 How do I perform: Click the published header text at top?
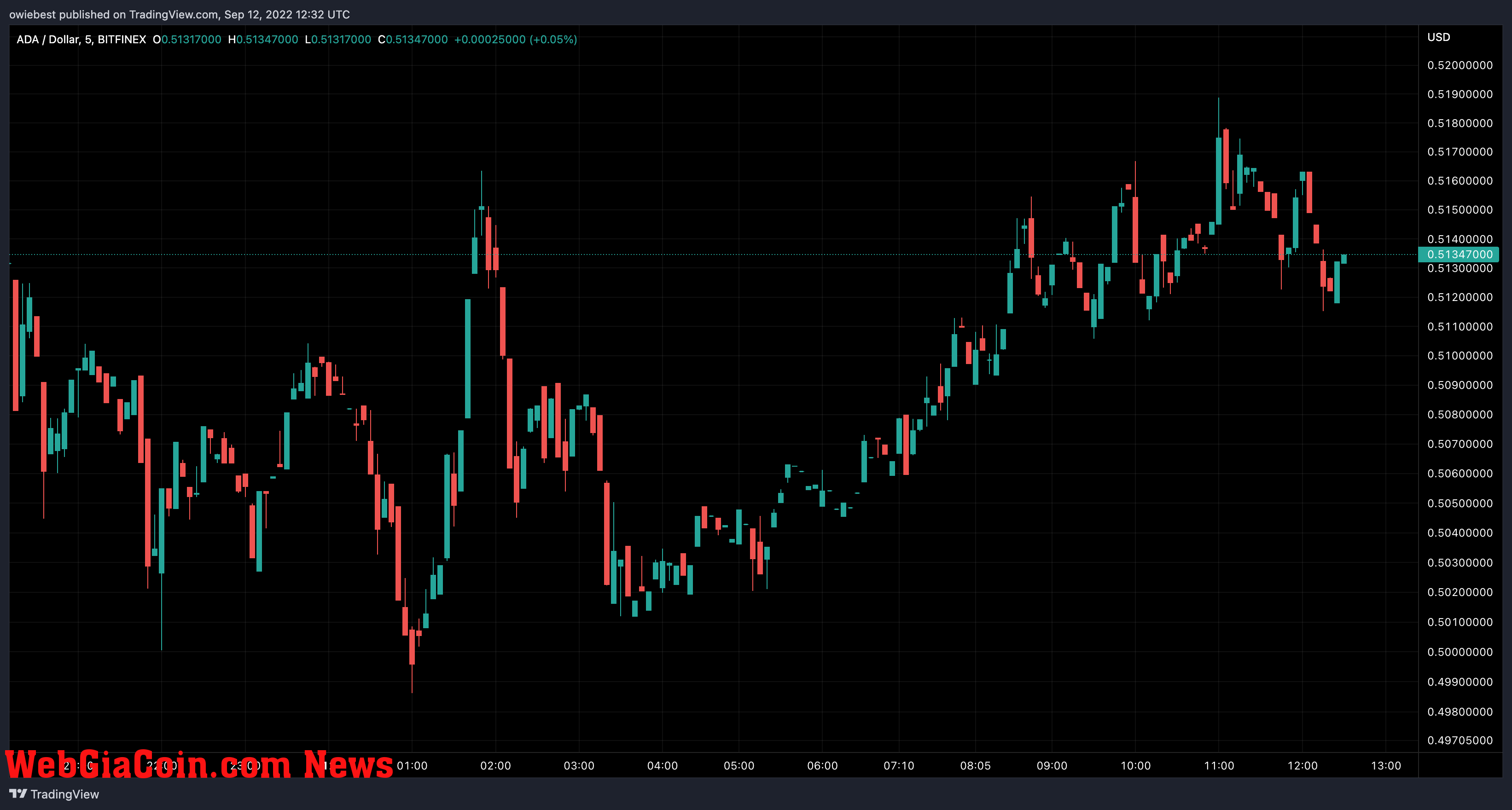[179, 14]
